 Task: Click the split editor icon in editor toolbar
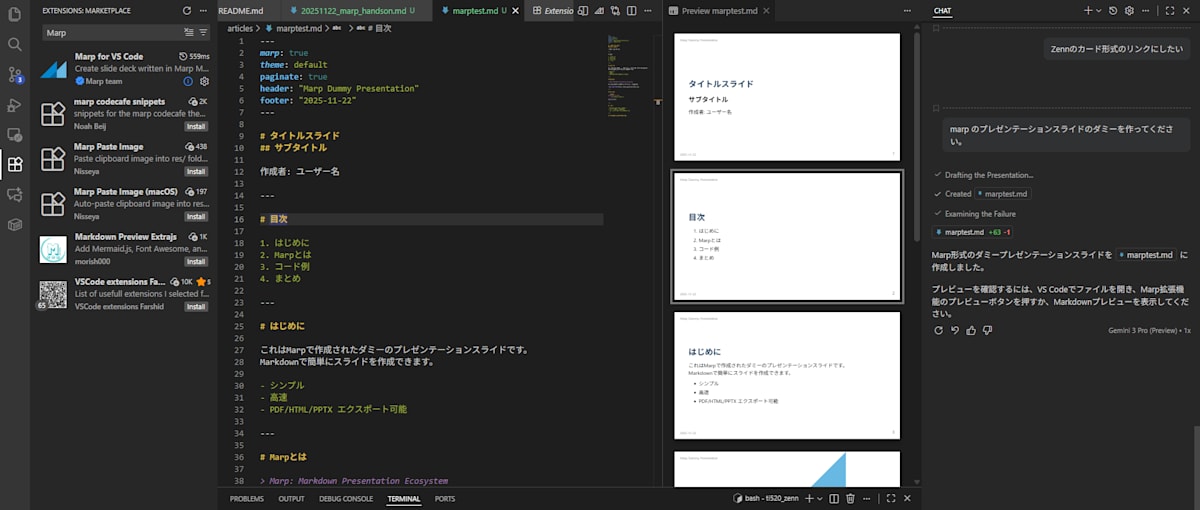(x=633, y=10)
